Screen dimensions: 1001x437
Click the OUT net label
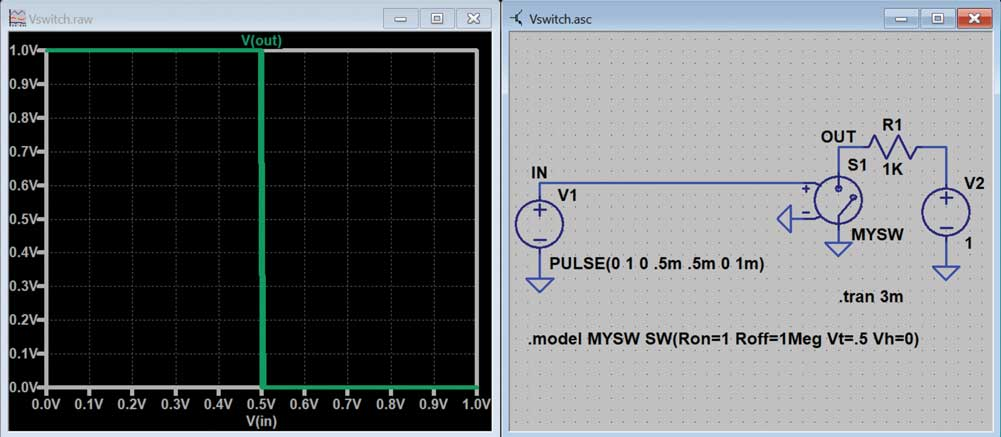pos(838,136)
